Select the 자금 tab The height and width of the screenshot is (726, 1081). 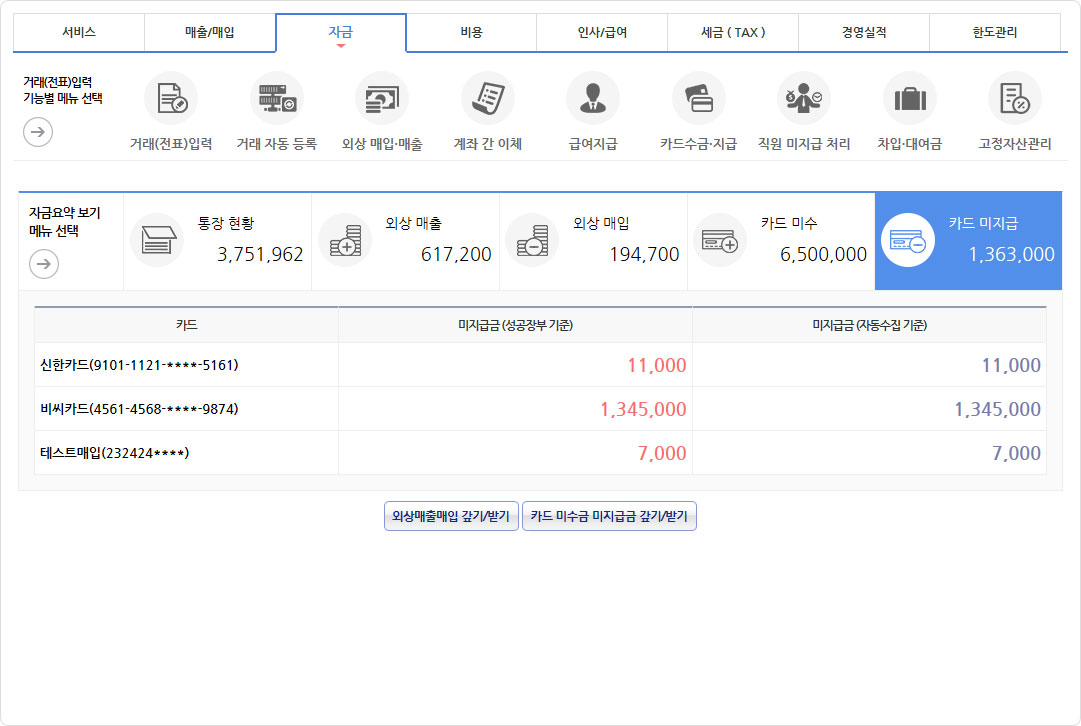coord(341,32)
